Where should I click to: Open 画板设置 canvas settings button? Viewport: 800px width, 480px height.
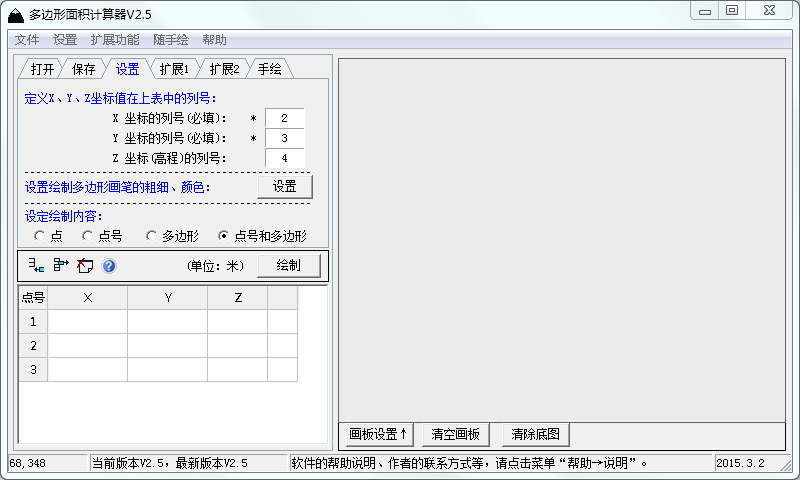coord(379,435)
